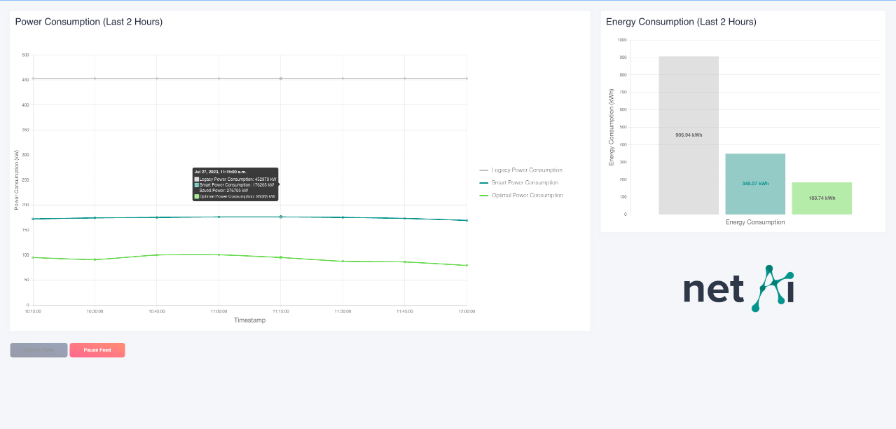
Task: Toggle Smart Power Consumption legend entry
Action: (x=527, y=183)
